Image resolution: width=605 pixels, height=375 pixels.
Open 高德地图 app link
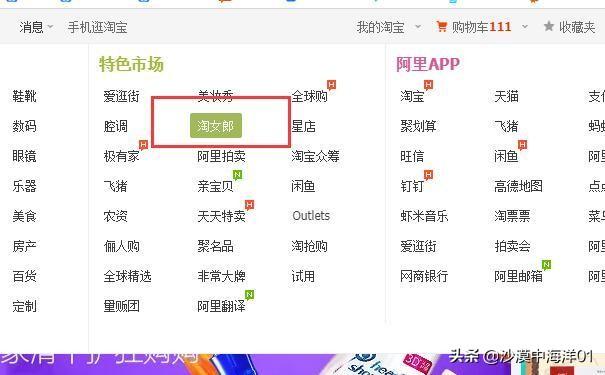[518, 186]
